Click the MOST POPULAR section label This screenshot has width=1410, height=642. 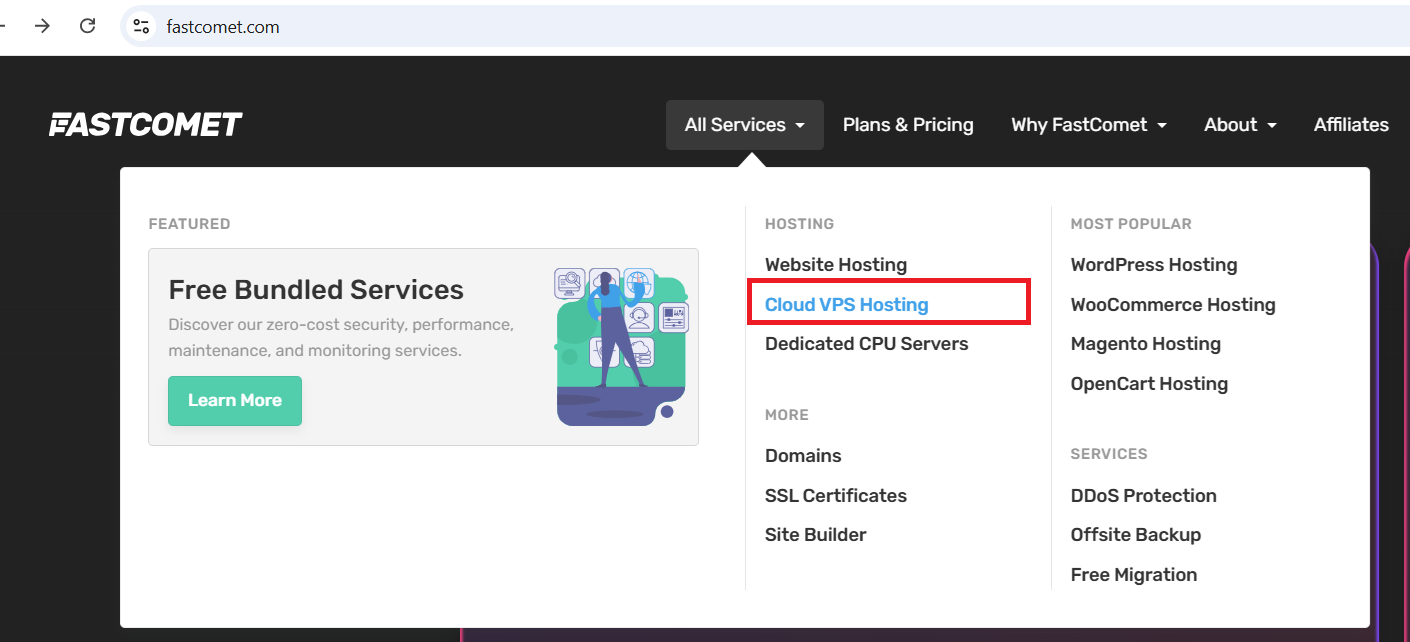[1131, 224]
